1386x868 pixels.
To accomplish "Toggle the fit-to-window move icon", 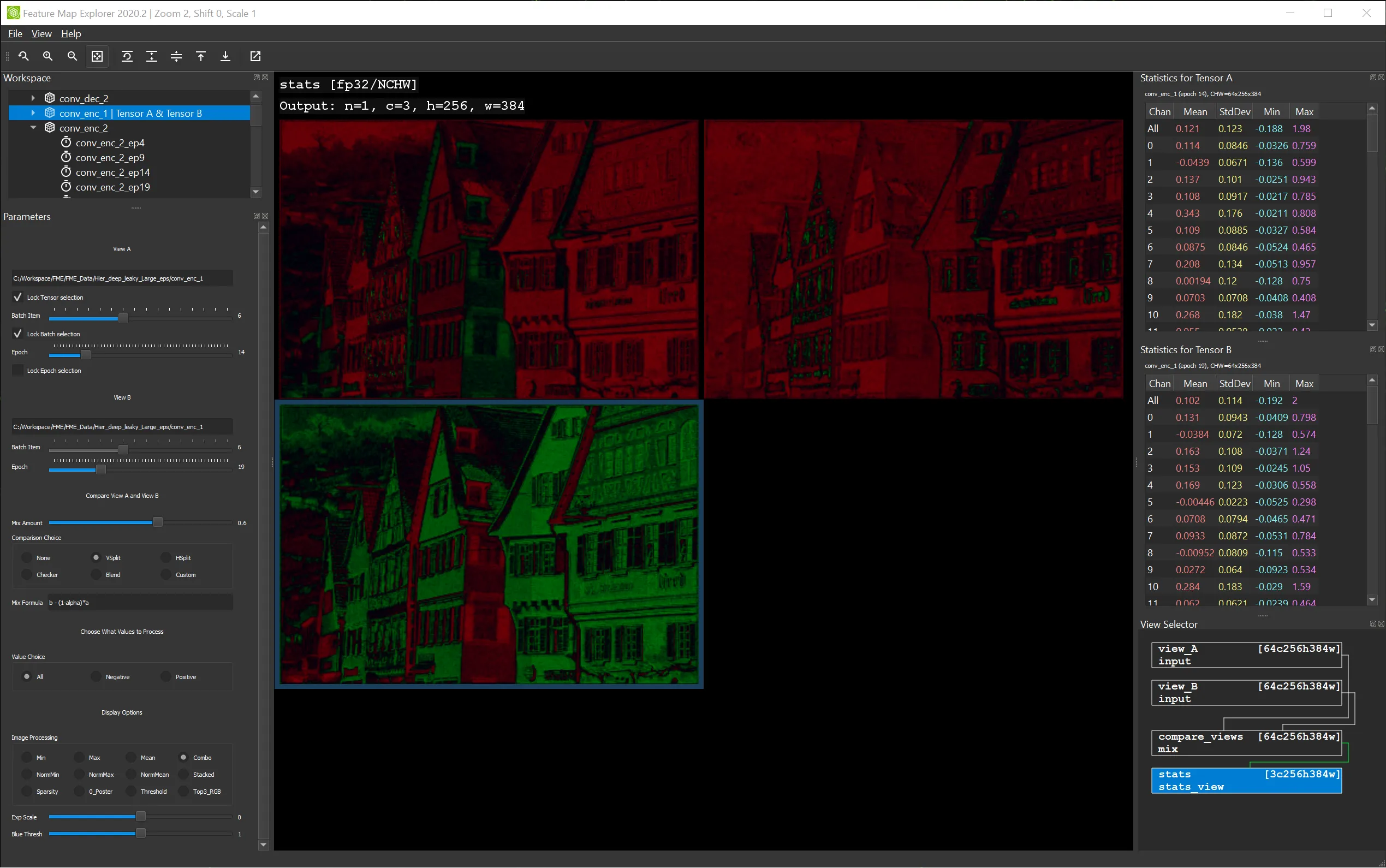I will click(x=97, y=56).
